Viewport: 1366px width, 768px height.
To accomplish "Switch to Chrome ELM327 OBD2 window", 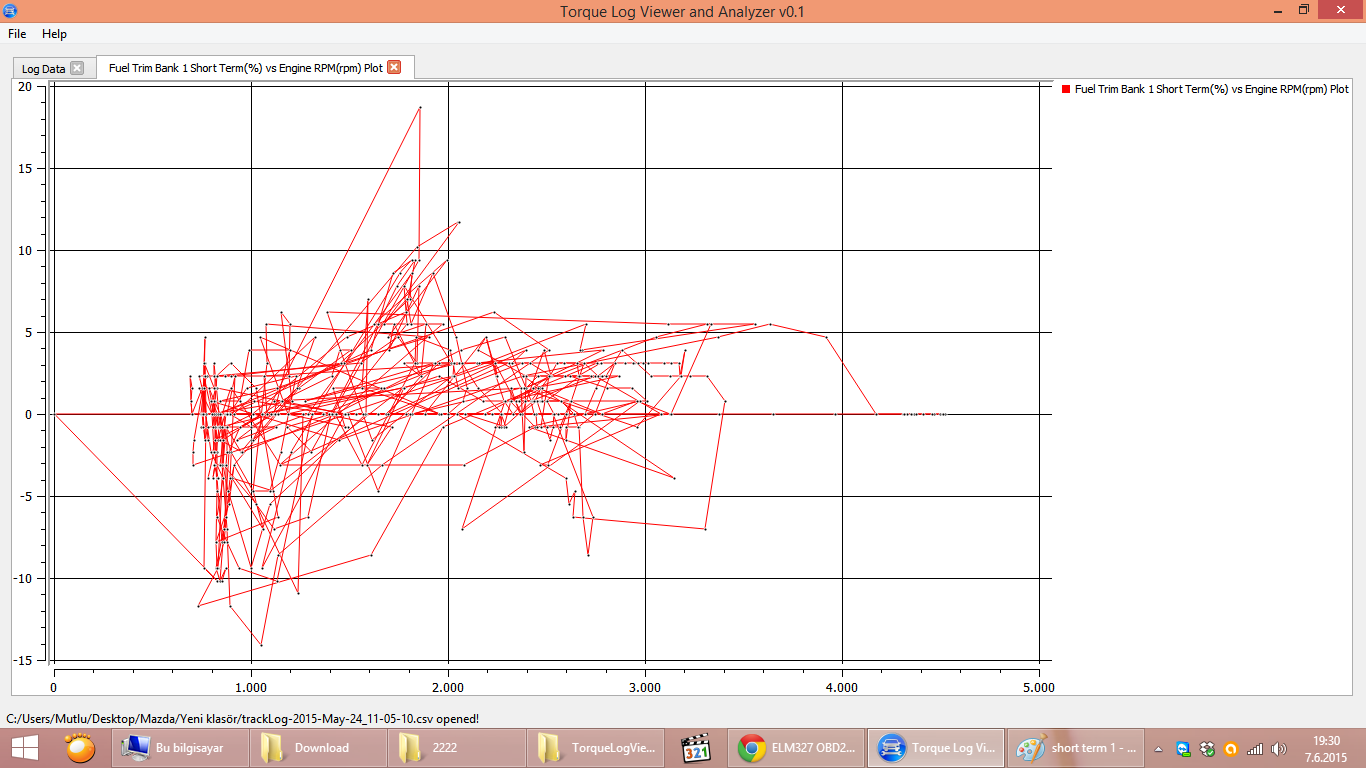I will click(797, 747).
